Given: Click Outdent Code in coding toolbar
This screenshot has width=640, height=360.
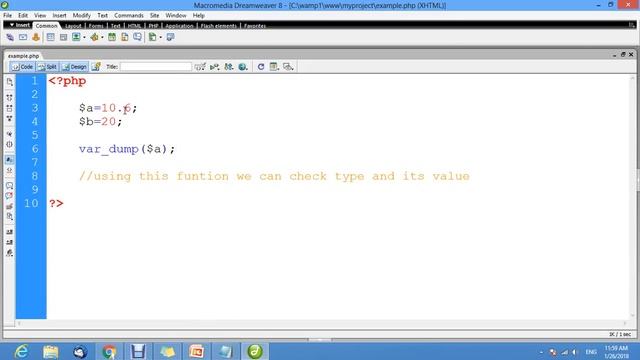Looking at the screenshot, I should tap(9, 242).
